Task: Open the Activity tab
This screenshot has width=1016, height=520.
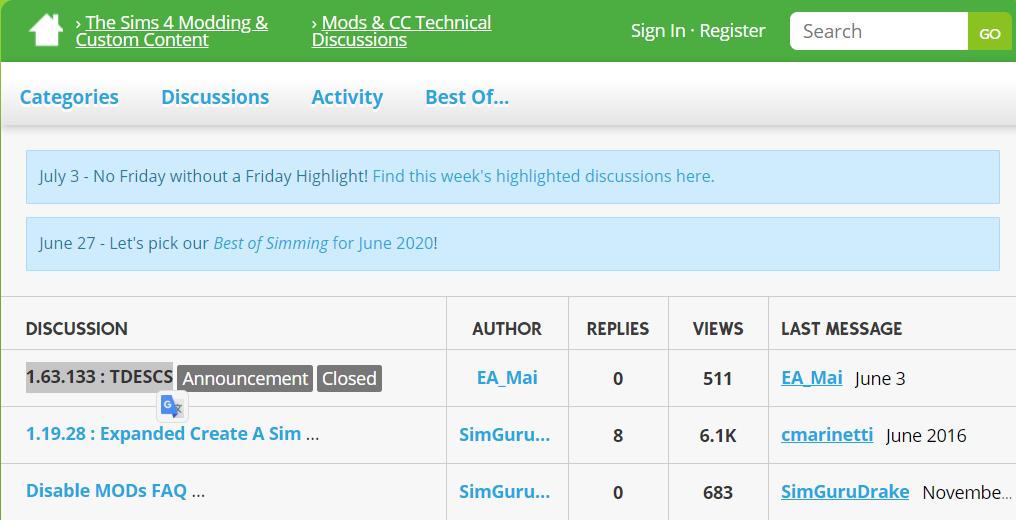Action: (x=347, y=97)
